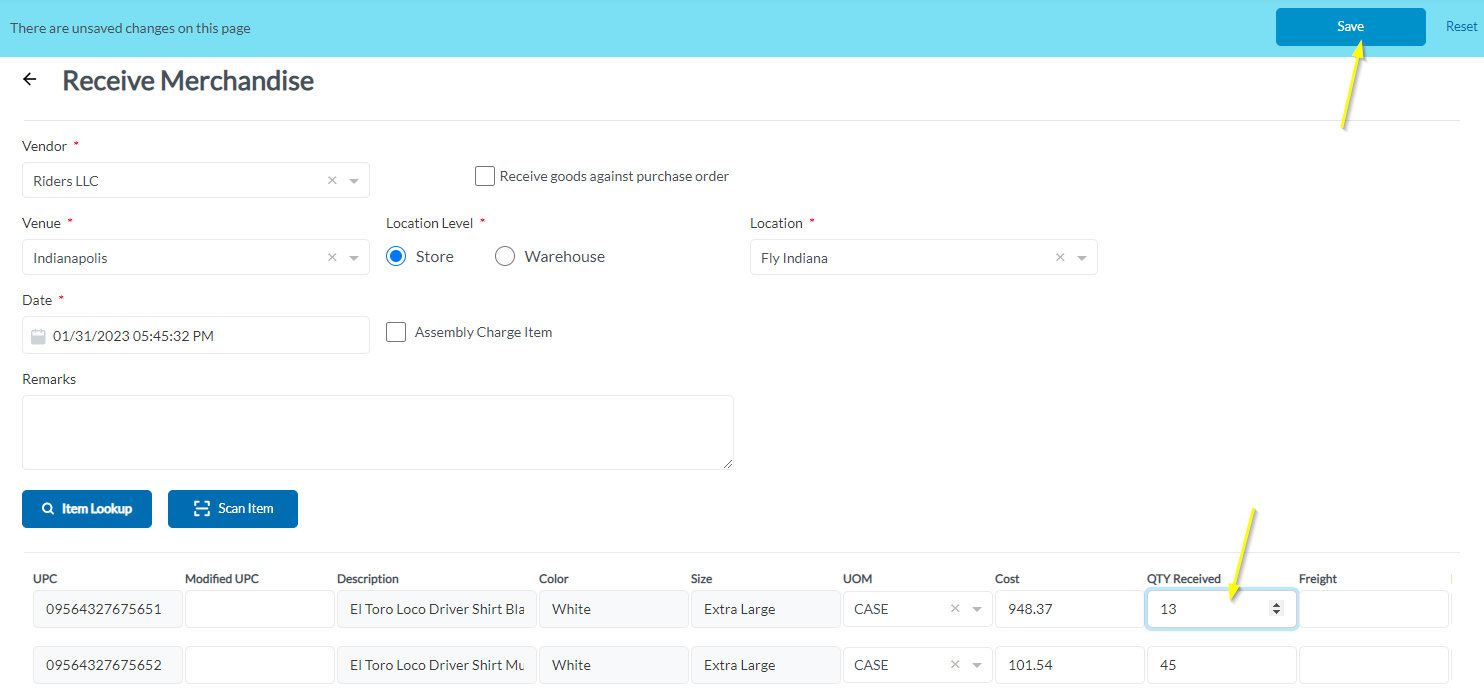Image resolution: width=1484 pixels, height=695 pixels.
Task: Clear CASE UOM for UPC 09564327675651
Action: coord(955,609)
